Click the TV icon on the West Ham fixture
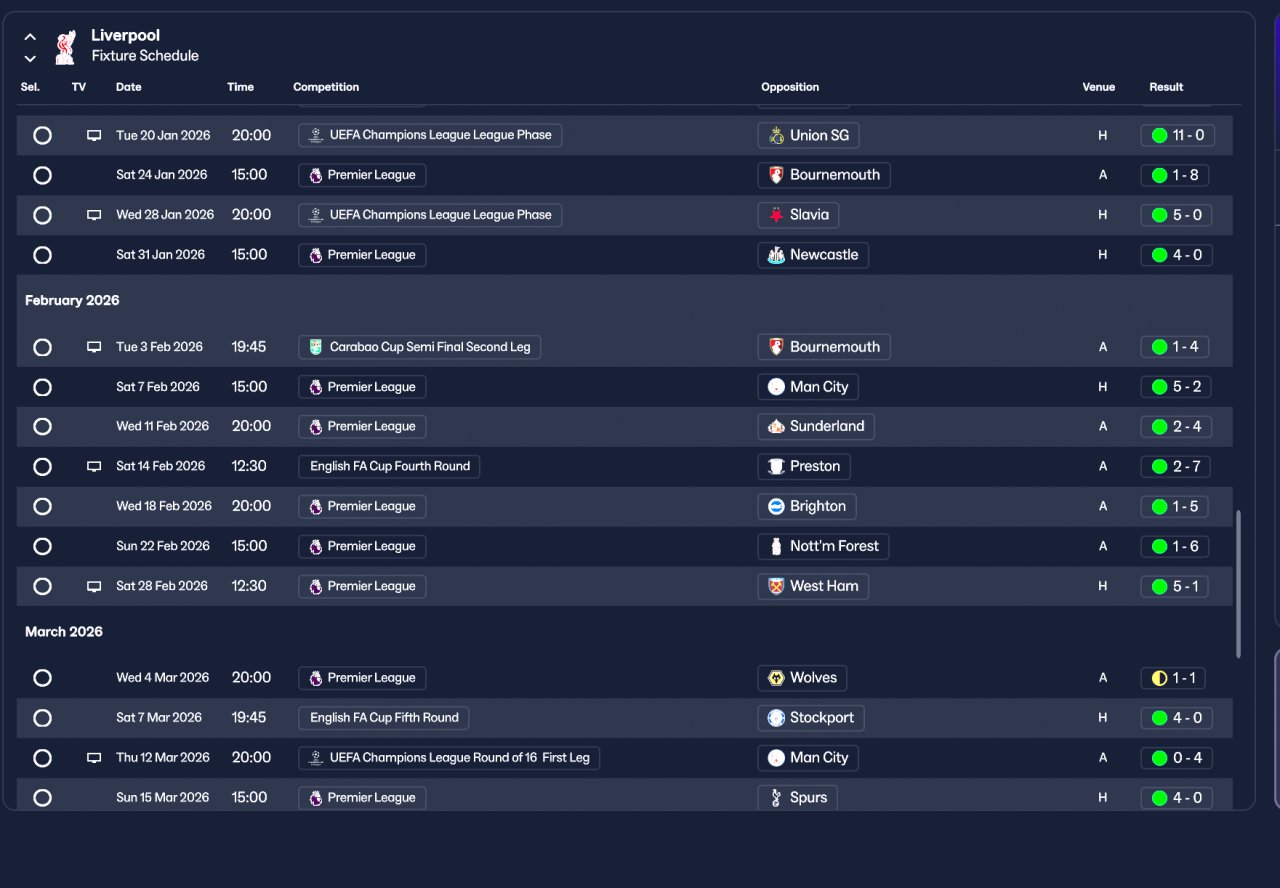The height and width of the screenshot is (888, 1280). tap(94, 586)
